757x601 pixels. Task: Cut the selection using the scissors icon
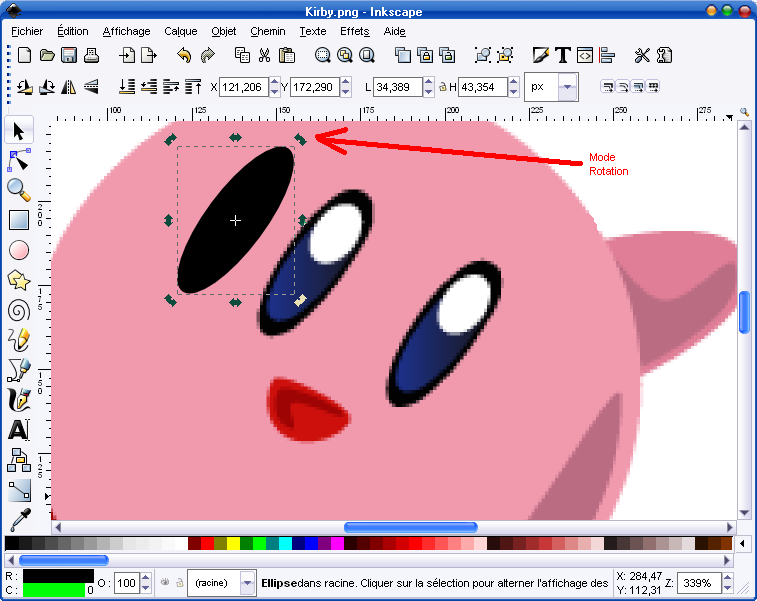pyautogui.click(x=264, y=56)
